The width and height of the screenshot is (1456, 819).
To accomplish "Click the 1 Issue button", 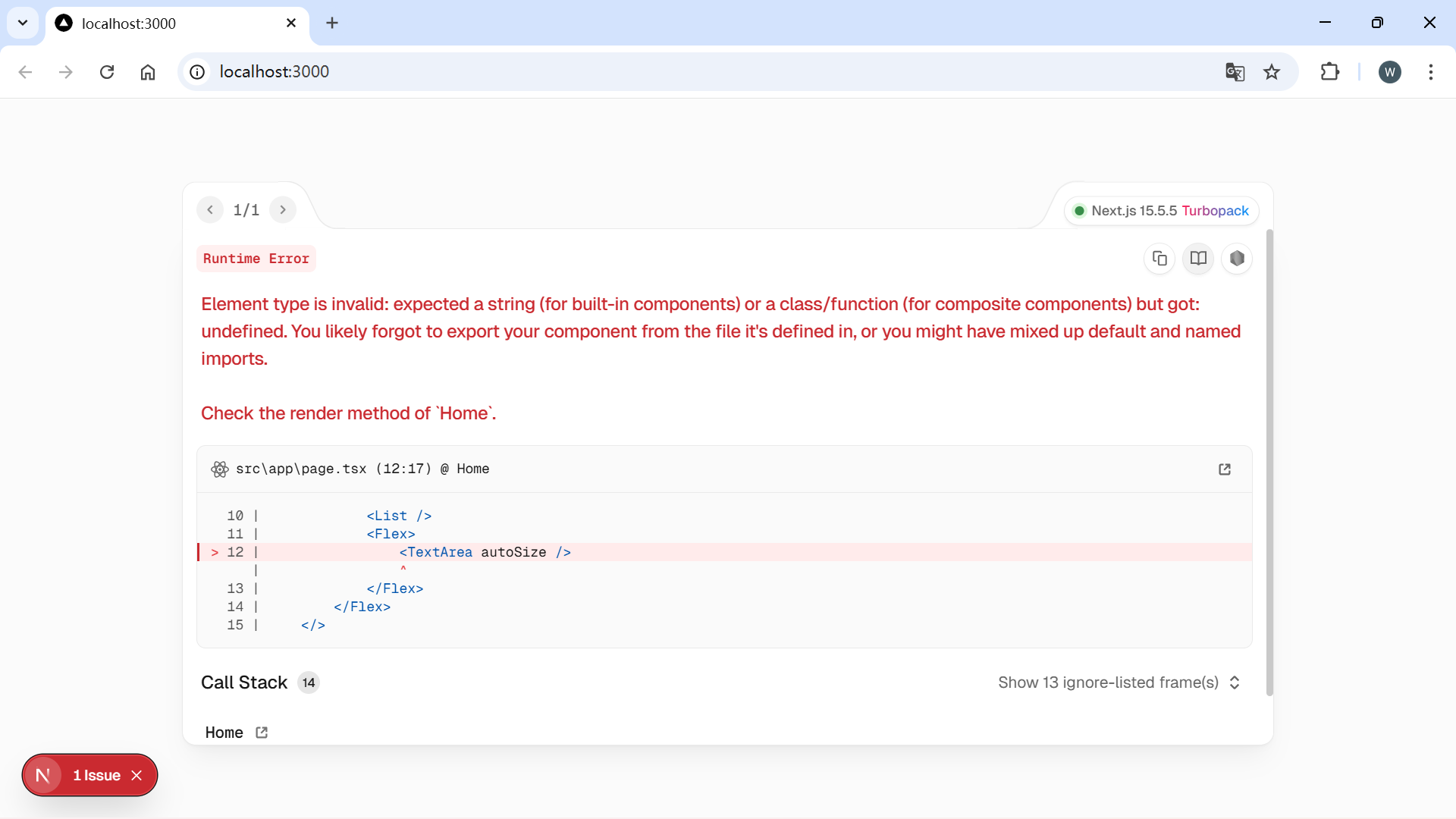I will pos(96,775).
